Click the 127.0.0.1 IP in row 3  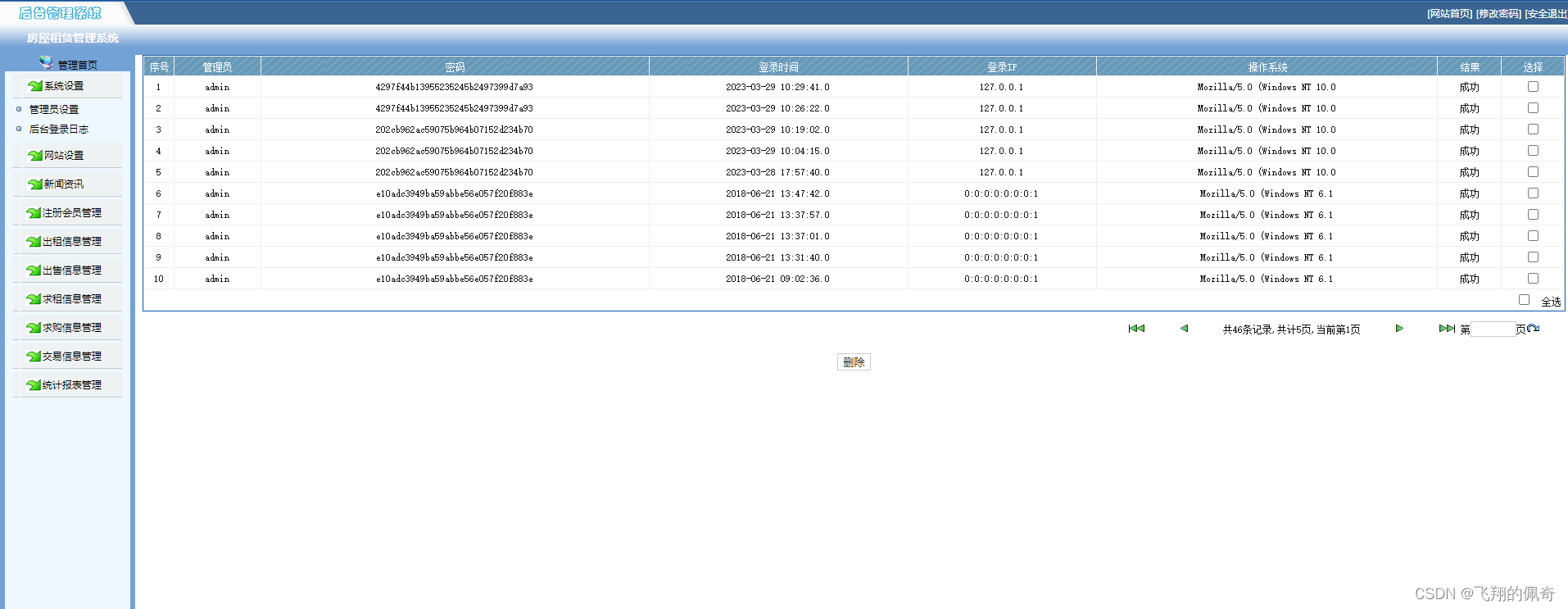pos(1001,130)
